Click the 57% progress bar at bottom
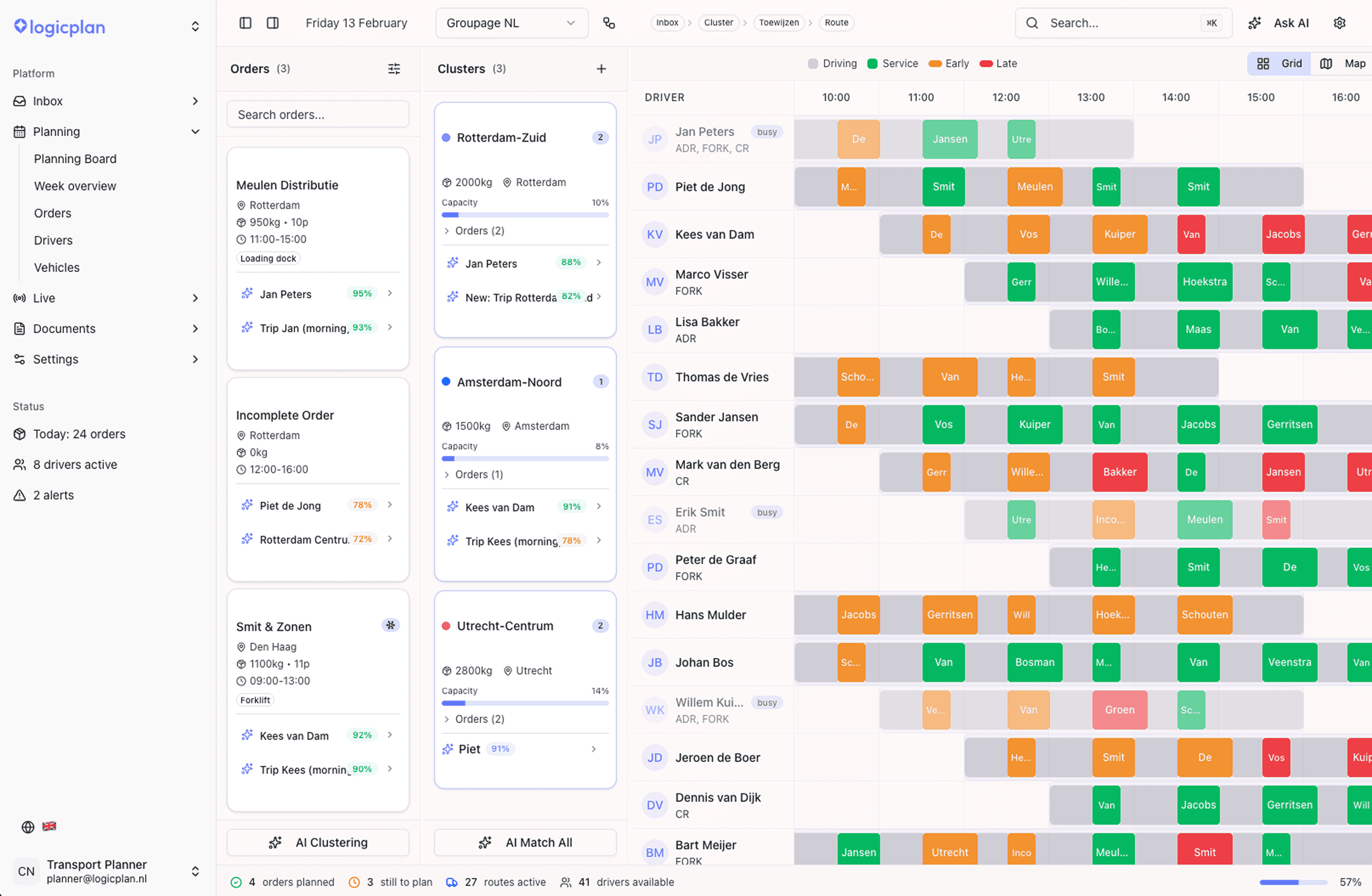Viewport: 1372px width, 896px height. 1293,882
